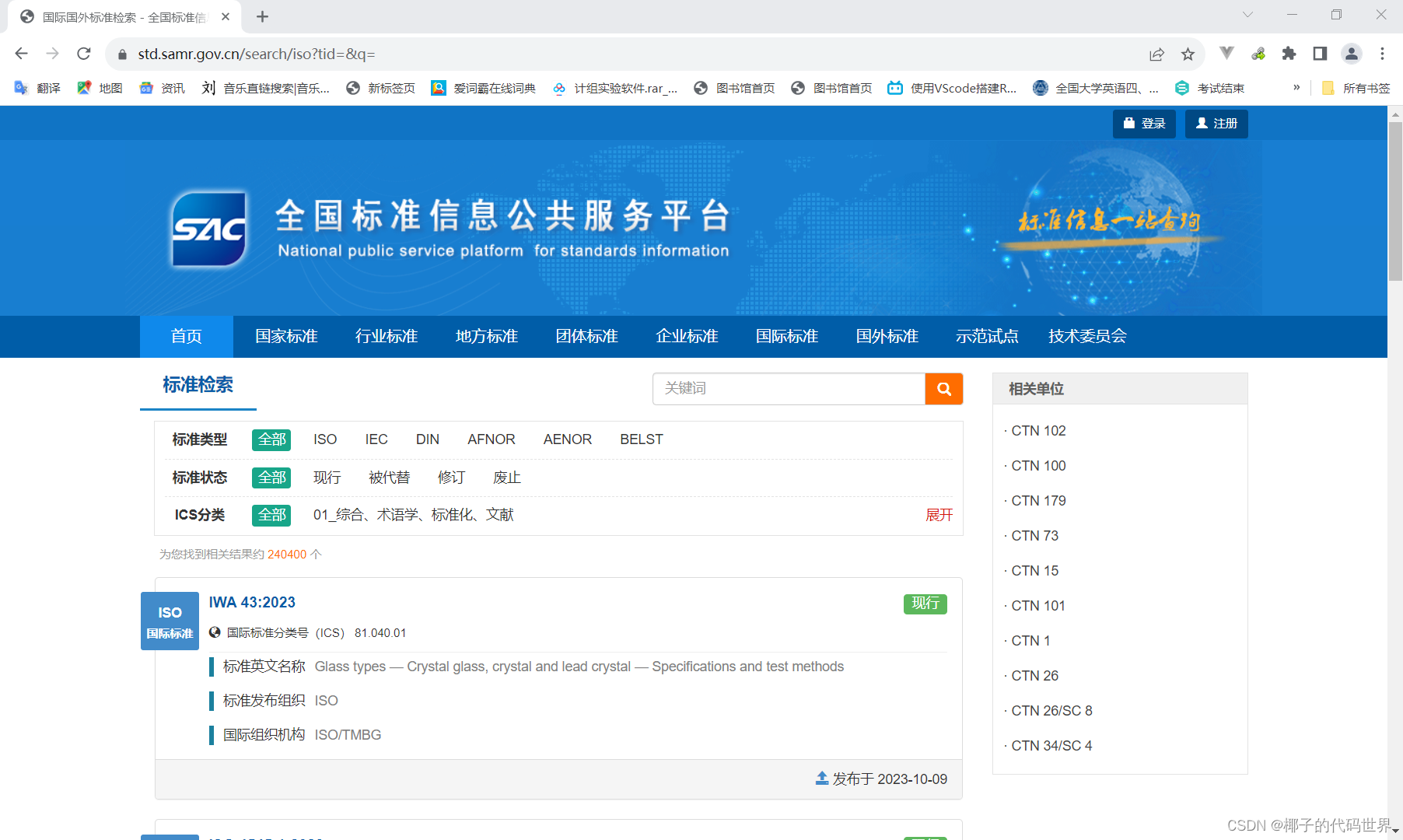Open the 示范试点 navigation item
The height and width of the screenshot is (840, 1403).
(x=987, y=336)
